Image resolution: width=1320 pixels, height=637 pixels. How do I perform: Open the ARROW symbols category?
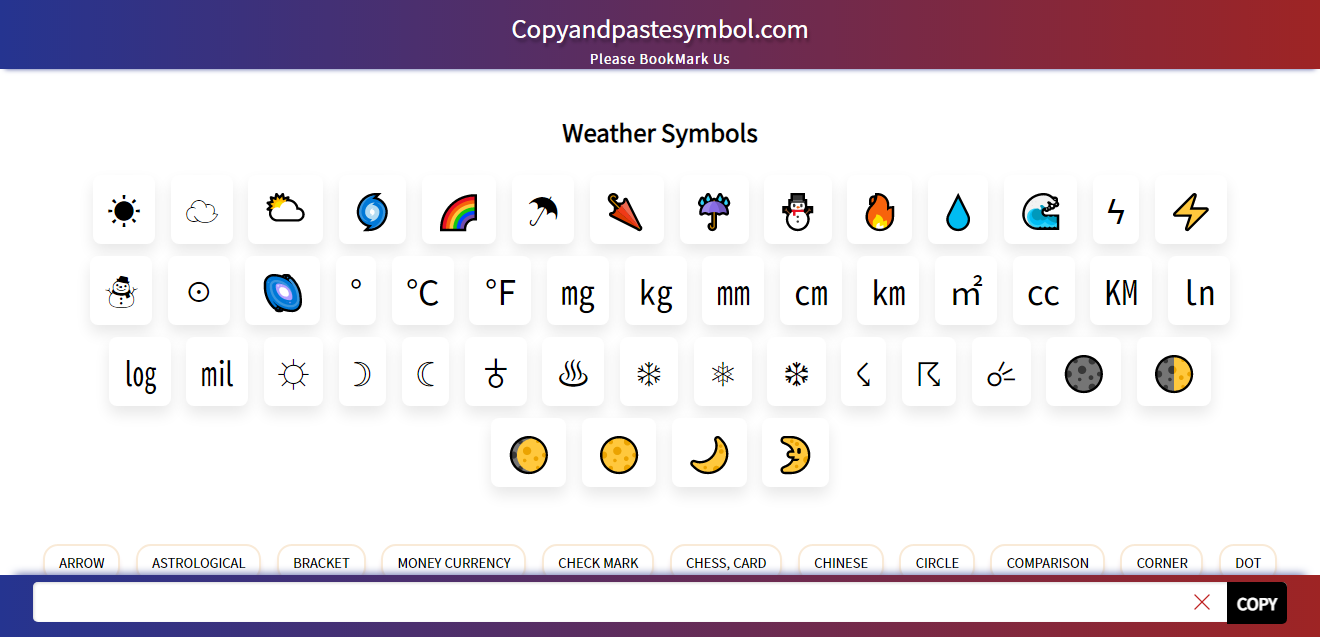click(x=82, y=562)
